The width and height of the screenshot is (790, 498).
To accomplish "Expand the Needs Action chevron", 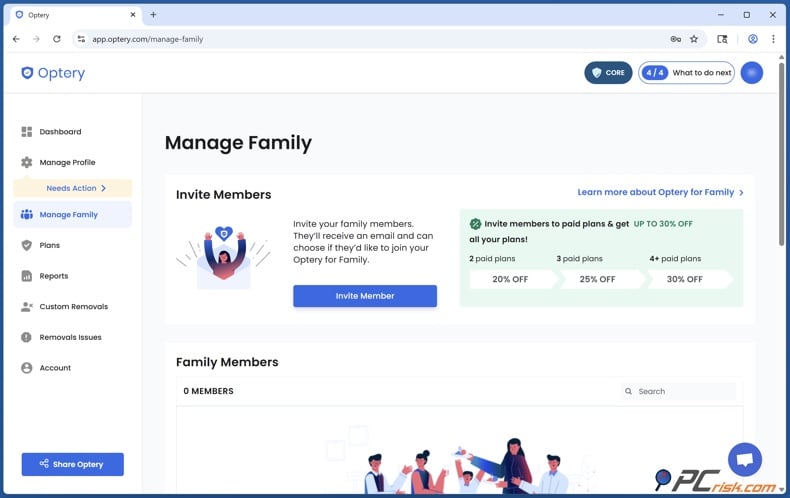I will pyautogui.click(x=104, y=188).
